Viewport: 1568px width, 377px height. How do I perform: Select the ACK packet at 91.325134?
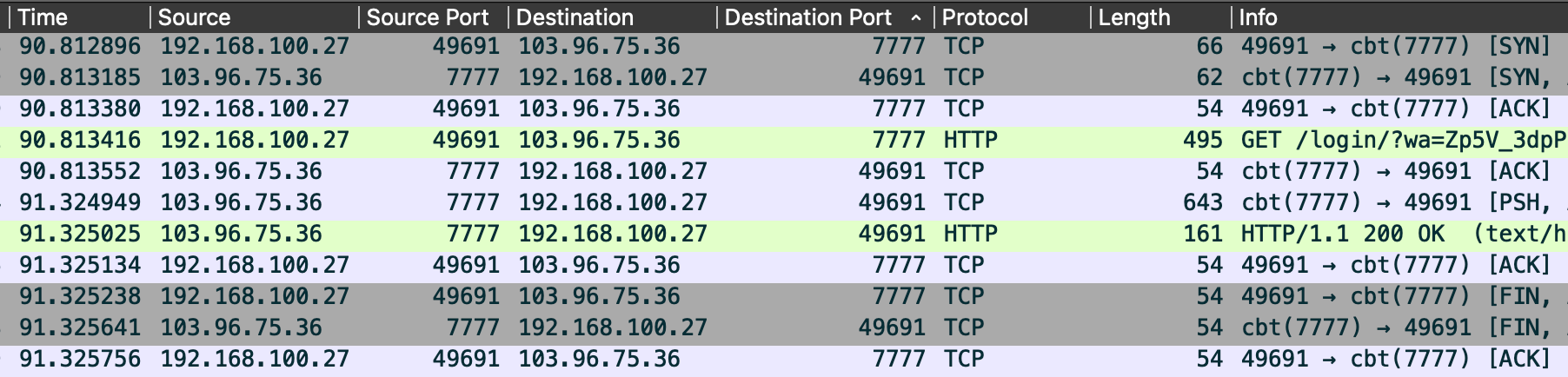(608, 265)
